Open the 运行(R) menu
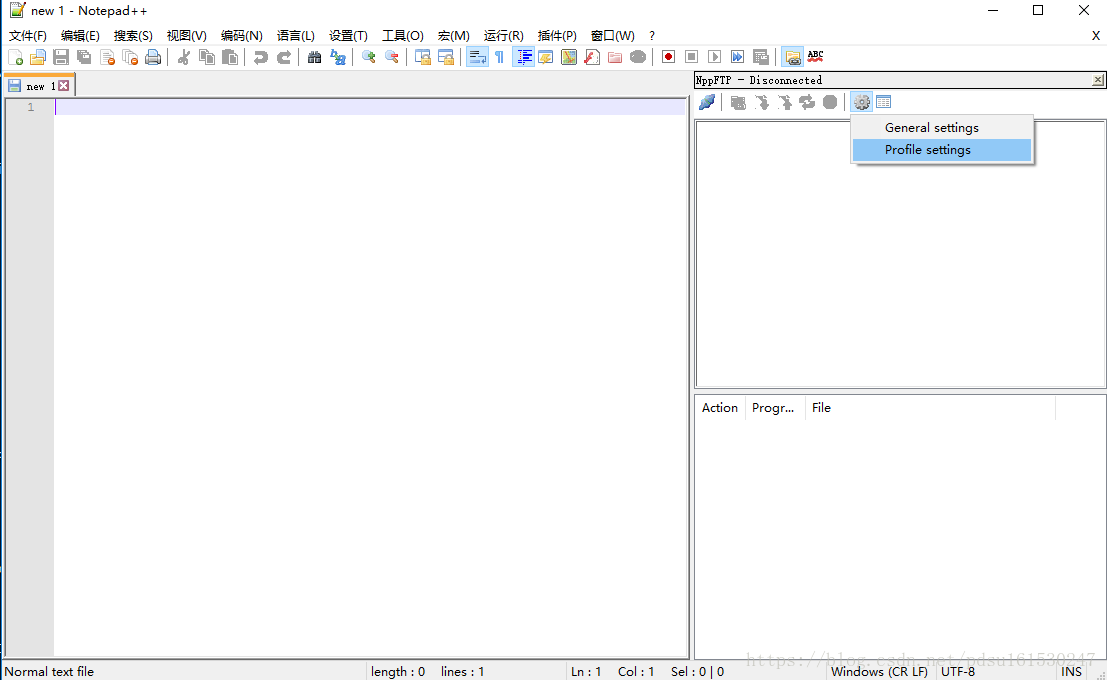 coord(503,35)
